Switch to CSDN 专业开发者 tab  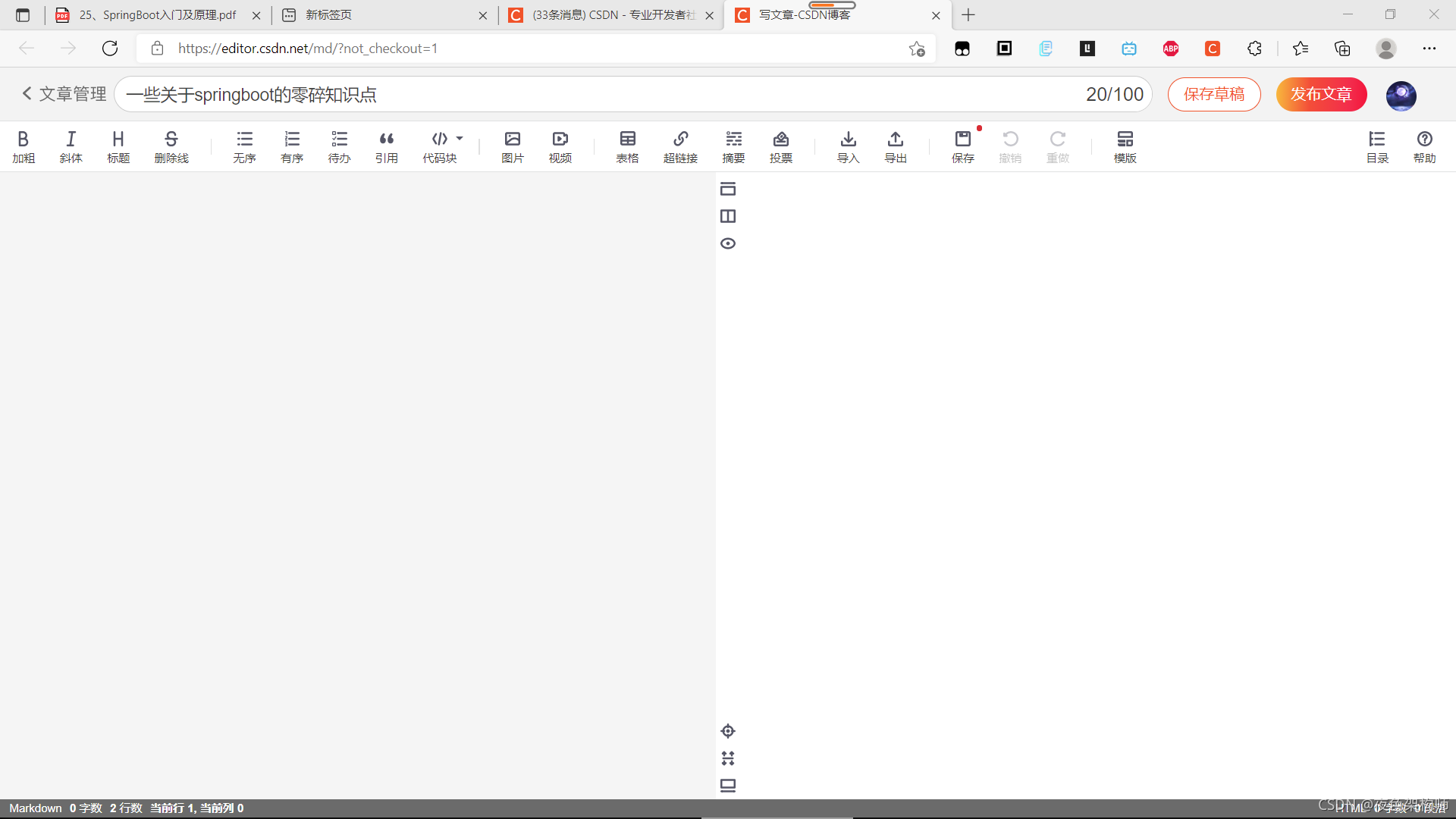tap(611, 15)
